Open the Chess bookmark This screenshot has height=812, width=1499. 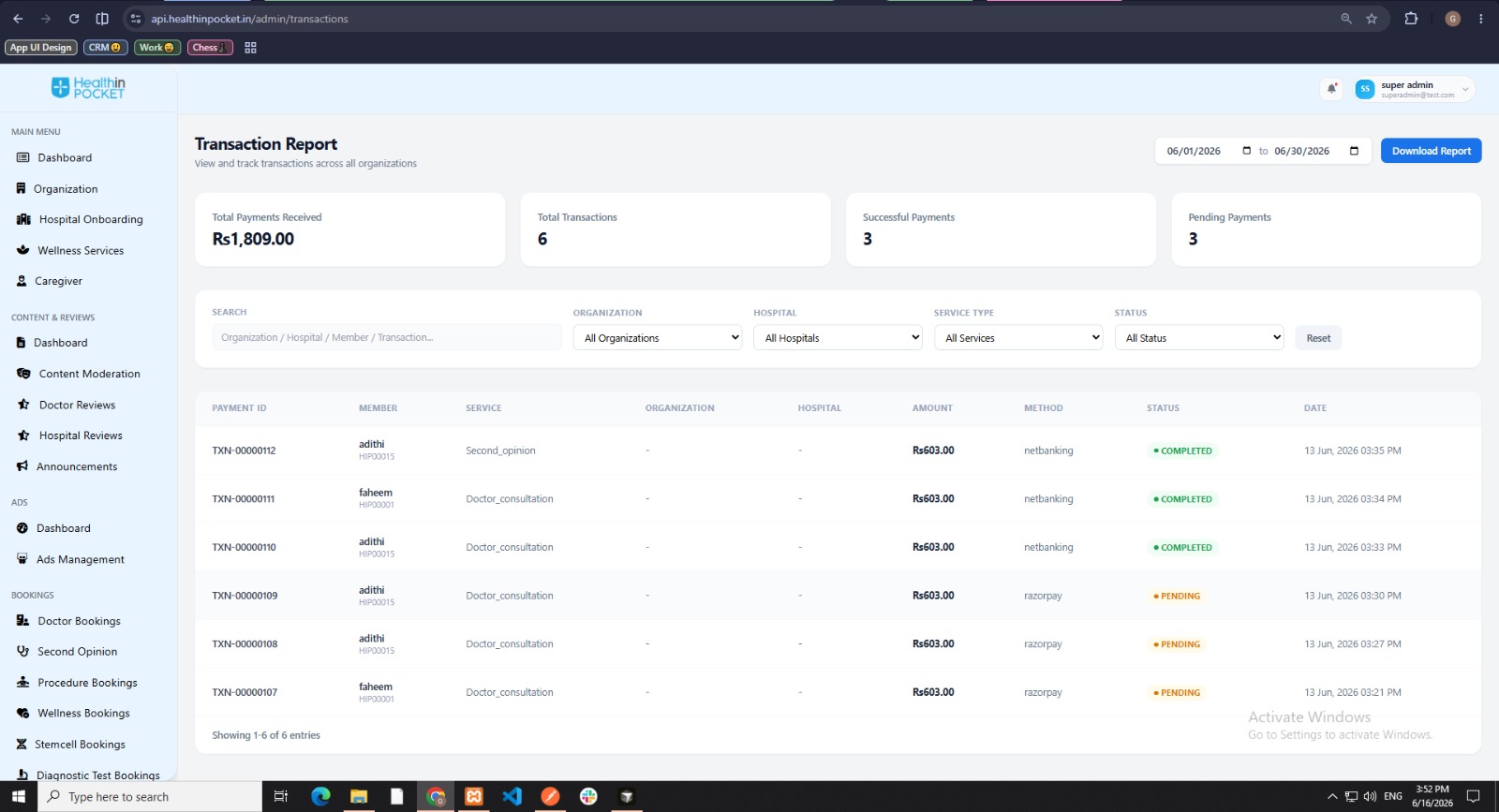(210, 48)
